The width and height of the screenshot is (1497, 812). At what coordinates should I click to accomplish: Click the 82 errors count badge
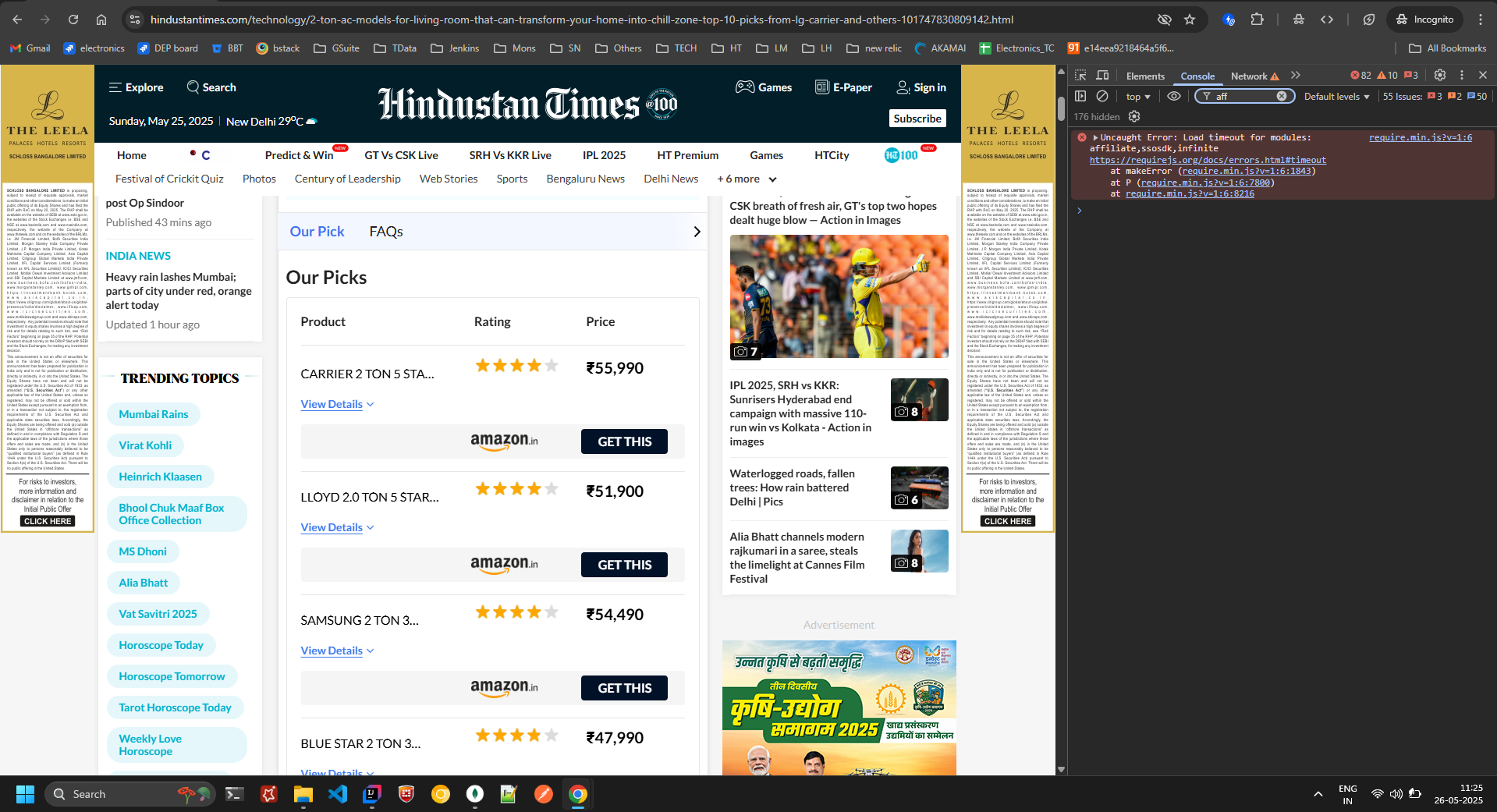click(1361, 76)
